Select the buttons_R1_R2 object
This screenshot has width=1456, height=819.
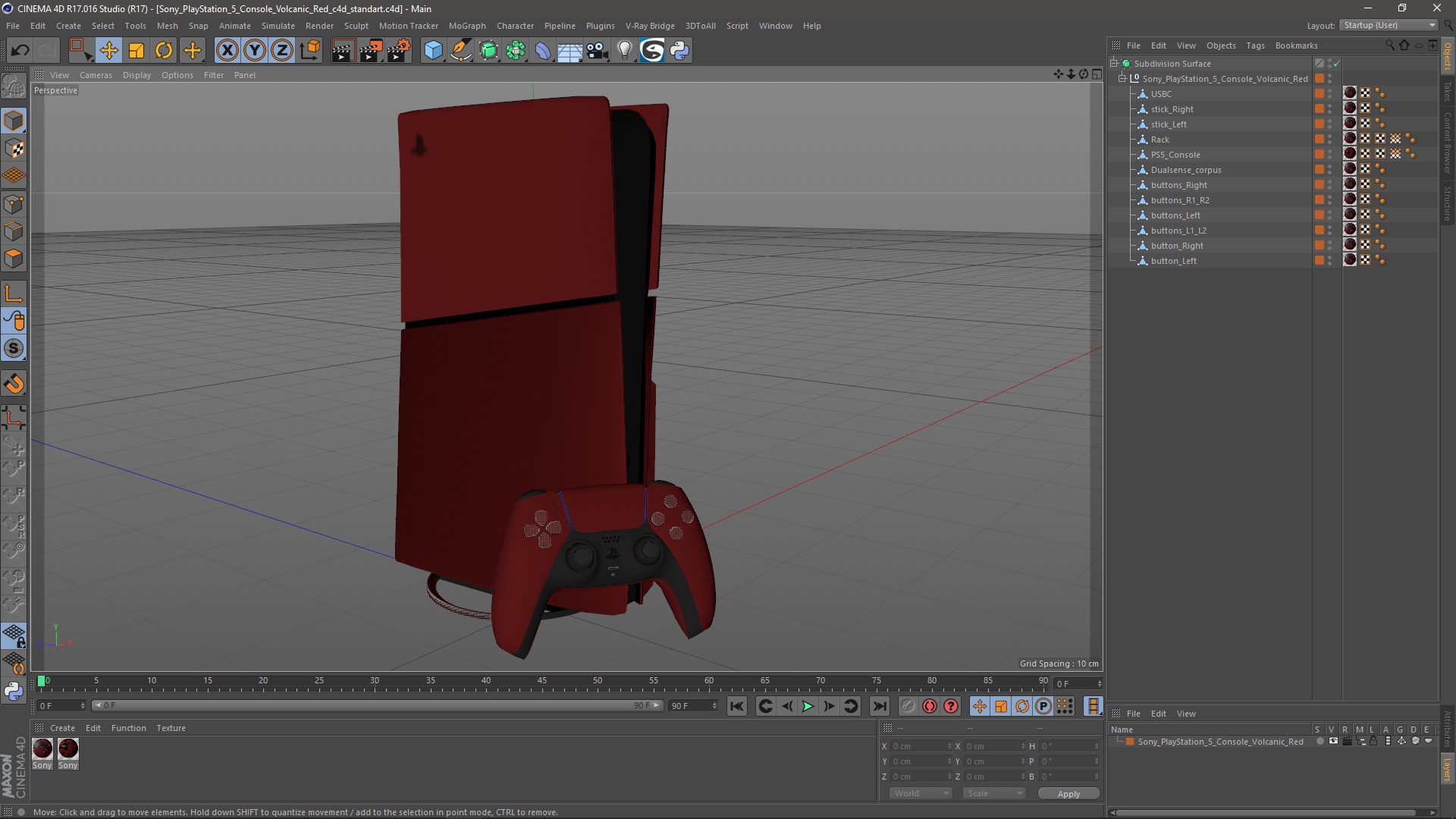(x=1180, y=200)
